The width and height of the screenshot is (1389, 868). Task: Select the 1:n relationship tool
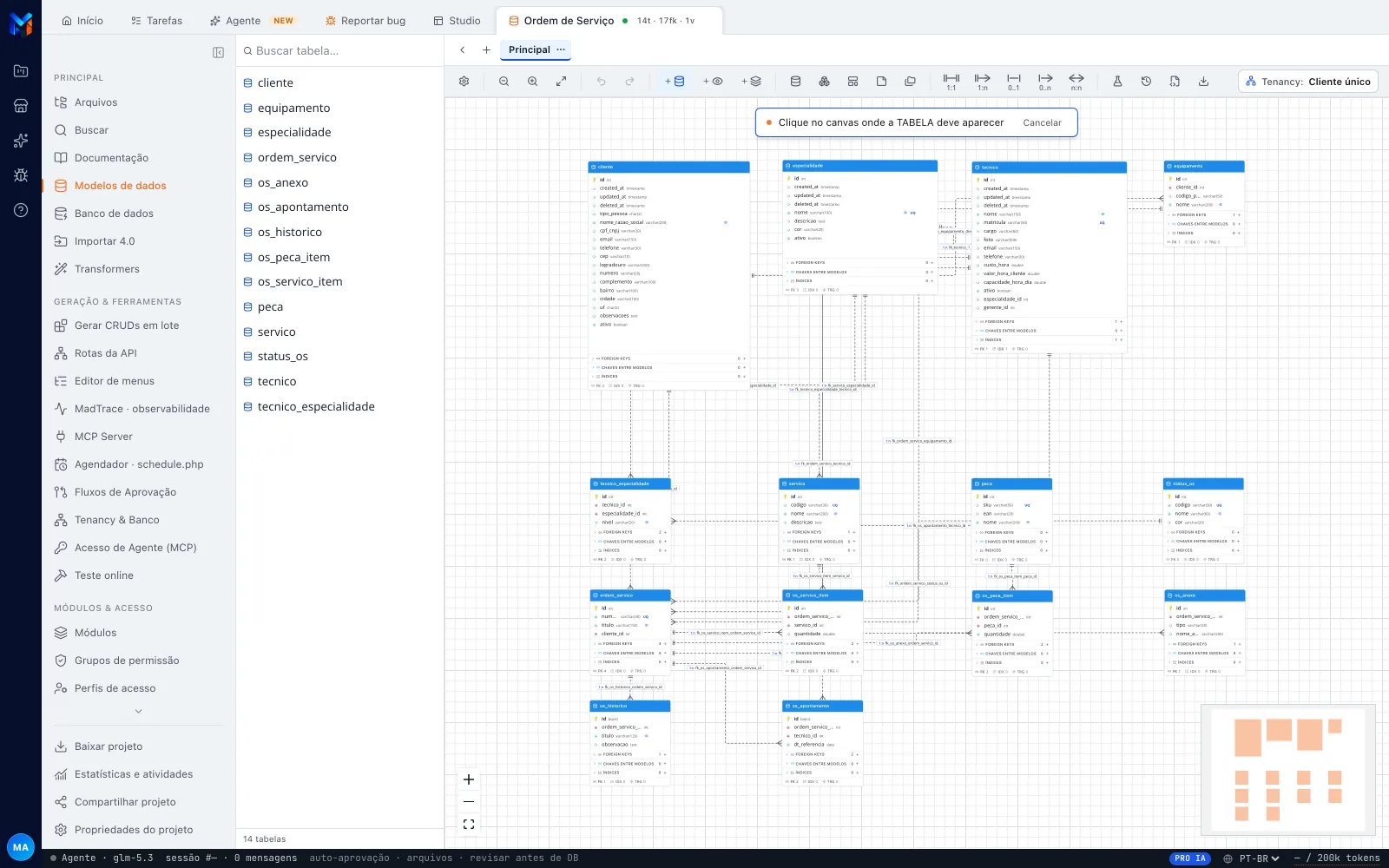pyautogui.click(x=983, y=82)
